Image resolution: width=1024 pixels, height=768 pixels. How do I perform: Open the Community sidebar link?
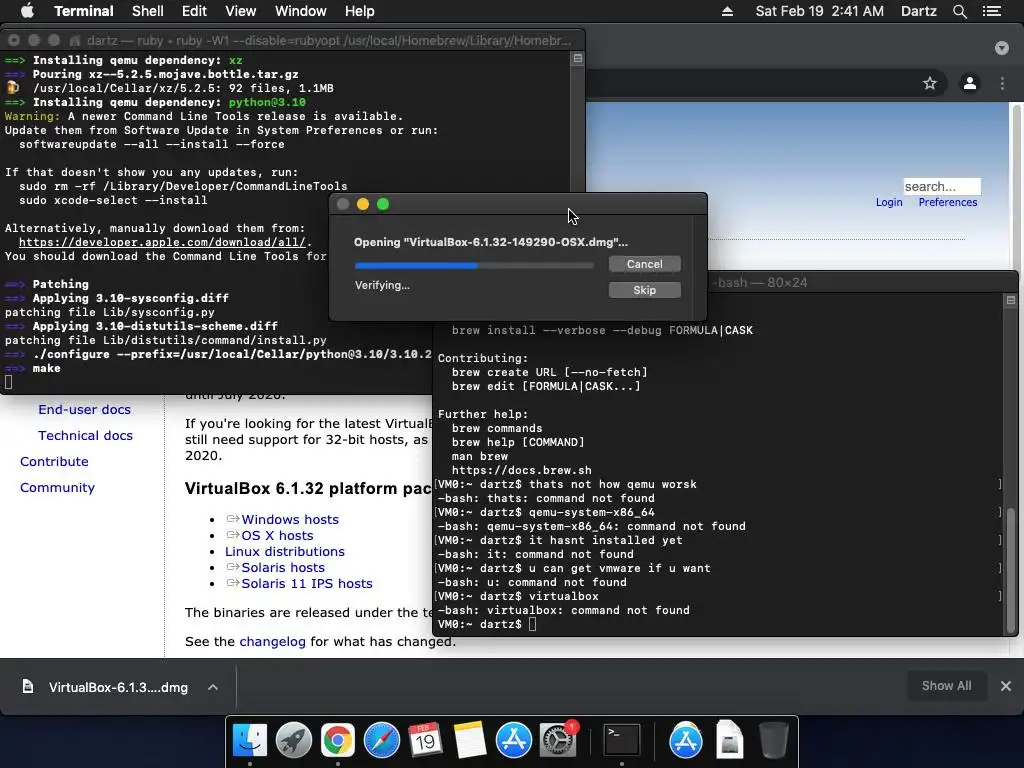pos(57,488)
